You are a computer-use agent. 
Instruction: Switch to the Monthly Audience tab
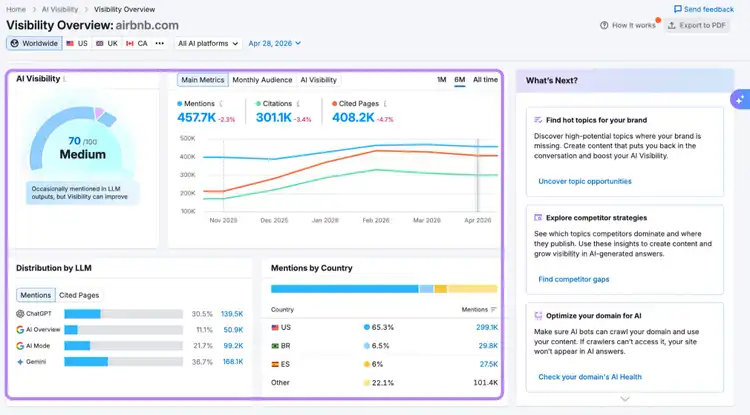click(x=262, y=80)
